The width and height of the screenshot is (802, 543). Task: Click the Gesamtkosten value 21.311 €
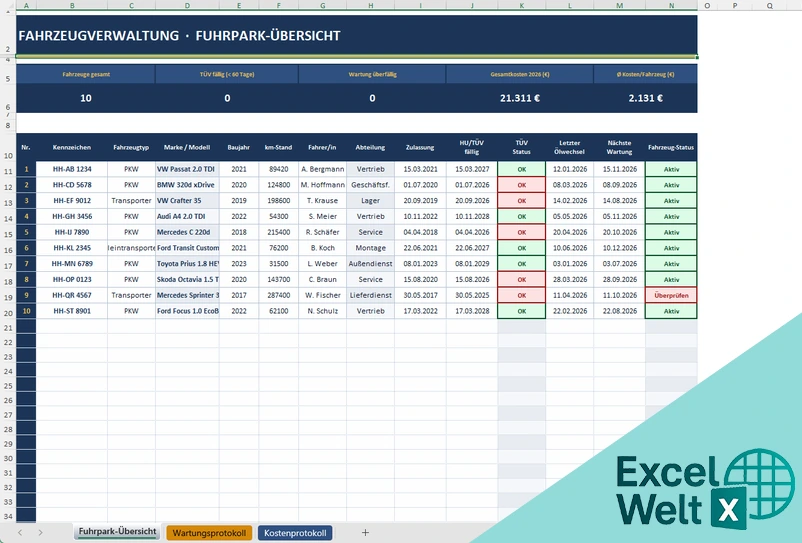pyautogui.click(x=520, y=98)
